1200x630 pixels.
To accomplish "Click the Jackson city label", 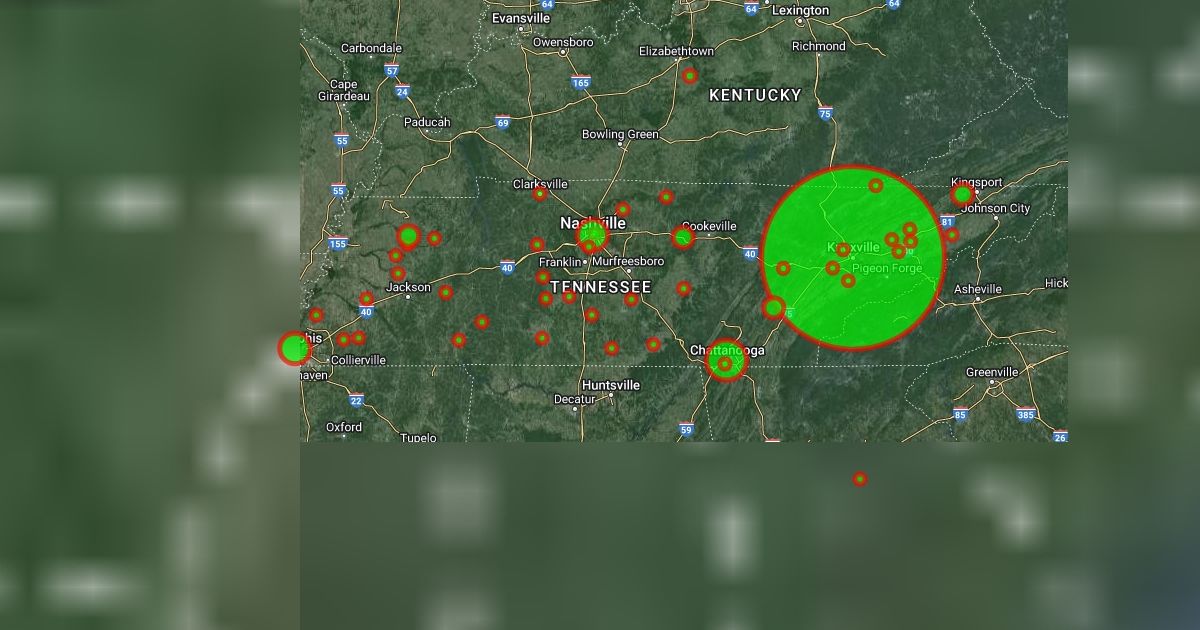I will 408,287.
